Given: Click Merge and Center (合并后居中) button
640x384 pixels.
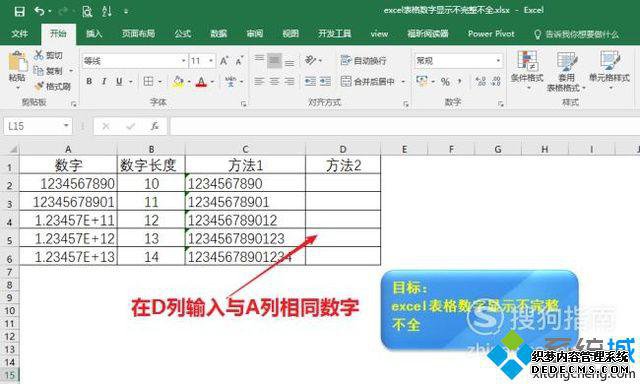Looking at the screenshot, I should pyautogui.click(x=368, y=82).
